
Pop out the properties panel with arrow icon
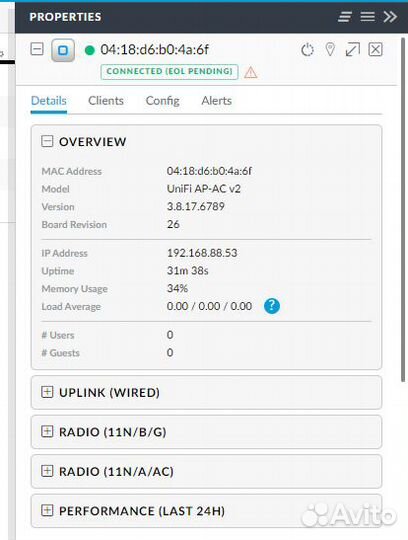coord(353,50)
